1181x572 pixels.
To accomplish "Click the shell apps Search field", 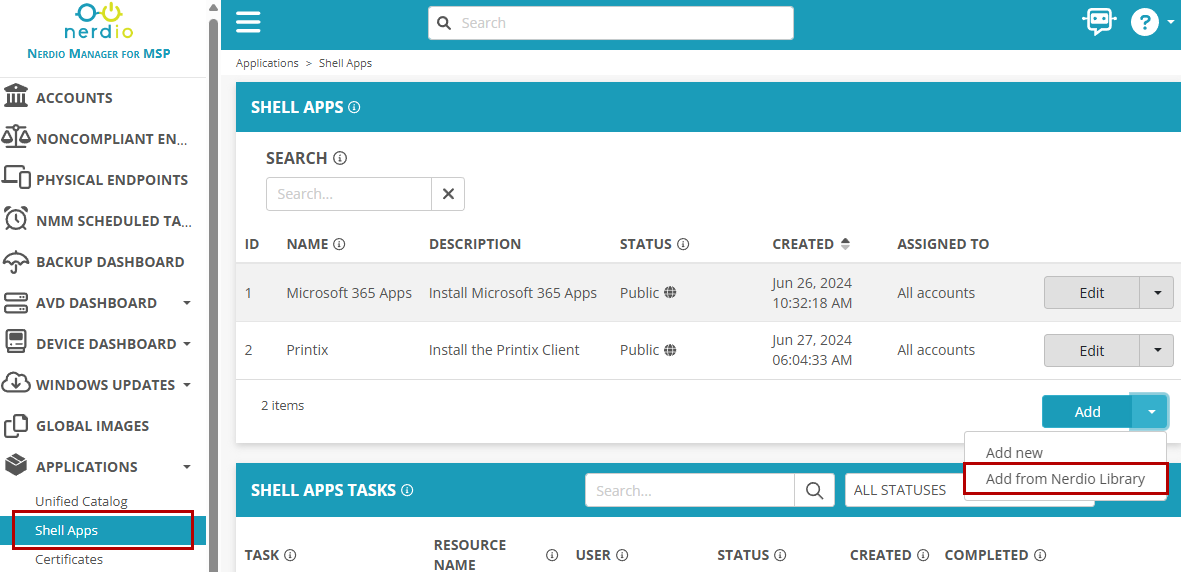I will (349, 194).
